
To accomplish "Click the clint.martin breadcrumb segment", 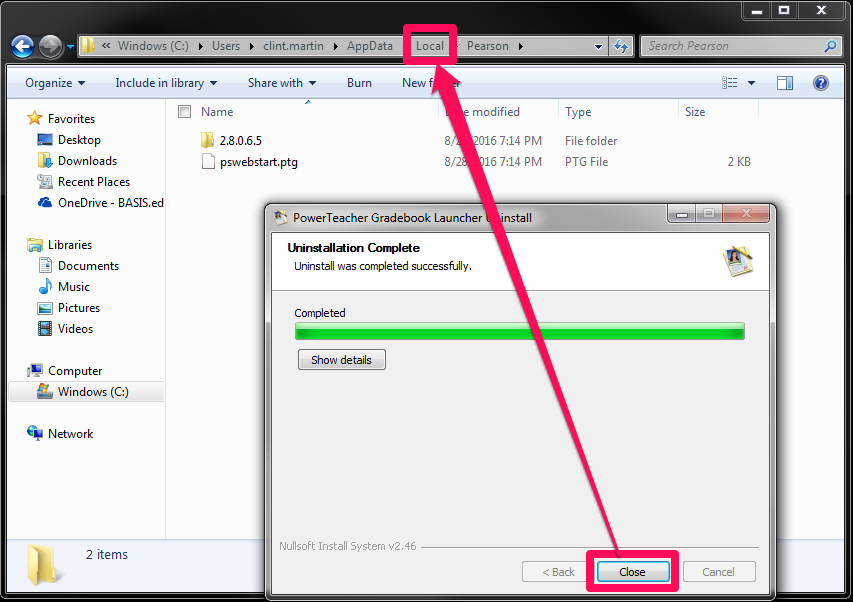I will [x=293, y=46].
